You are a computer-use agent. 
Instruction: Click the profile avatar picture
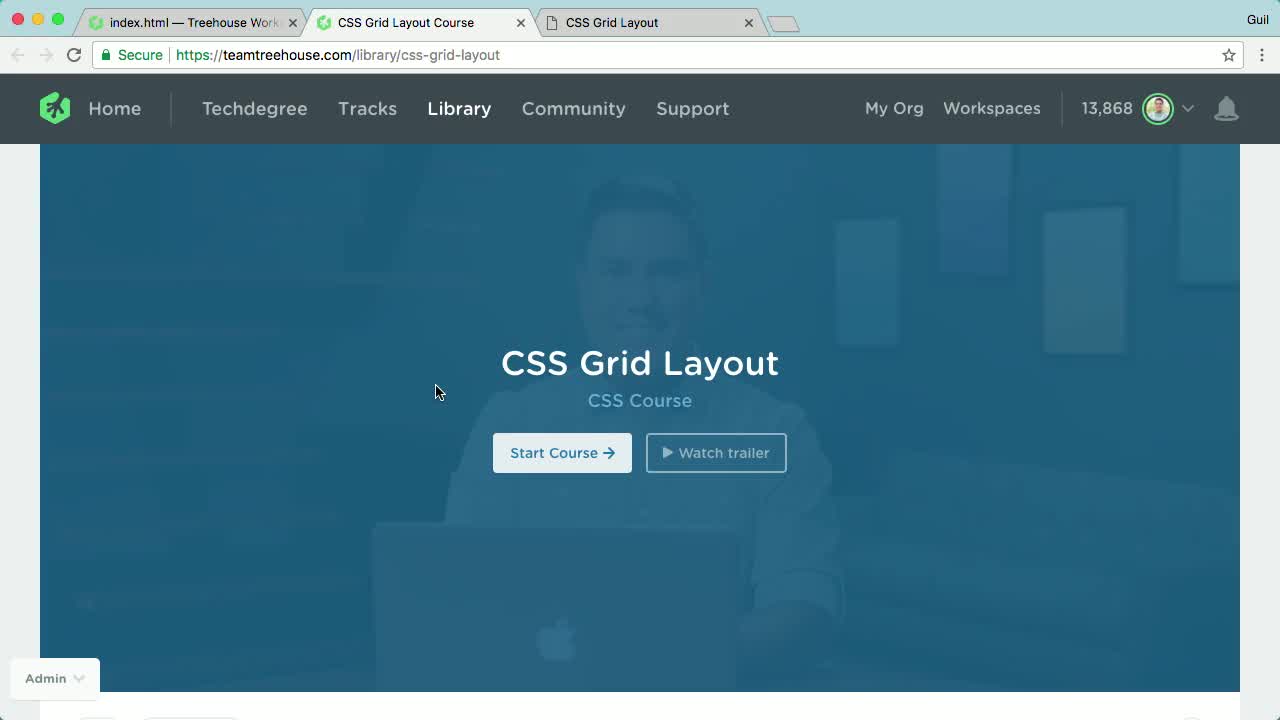[1157, 108]
